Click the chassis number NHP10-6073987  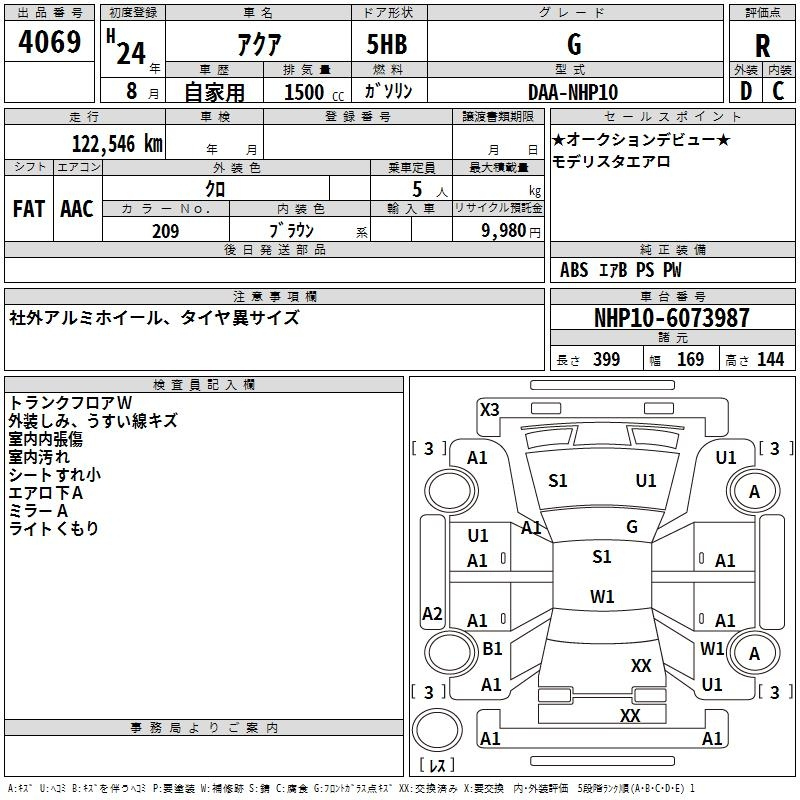click(672, 318)
